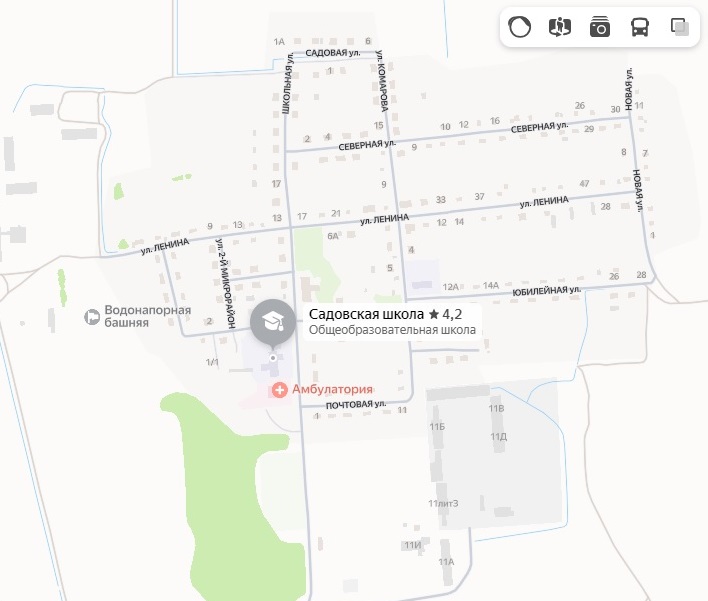Click the traffic circle icon in toolbar
Image resolution: width=708 pixels, height=601 pixels.
[519, 27]
